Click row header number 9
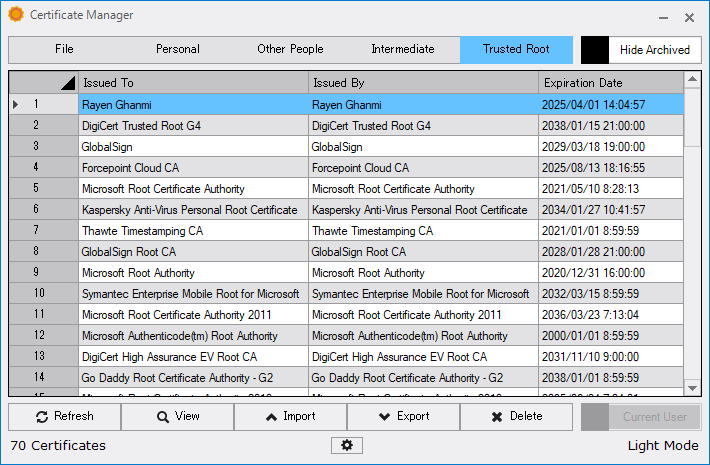The height and width of the screenshot is (465, 710). [x=43, y=273]
